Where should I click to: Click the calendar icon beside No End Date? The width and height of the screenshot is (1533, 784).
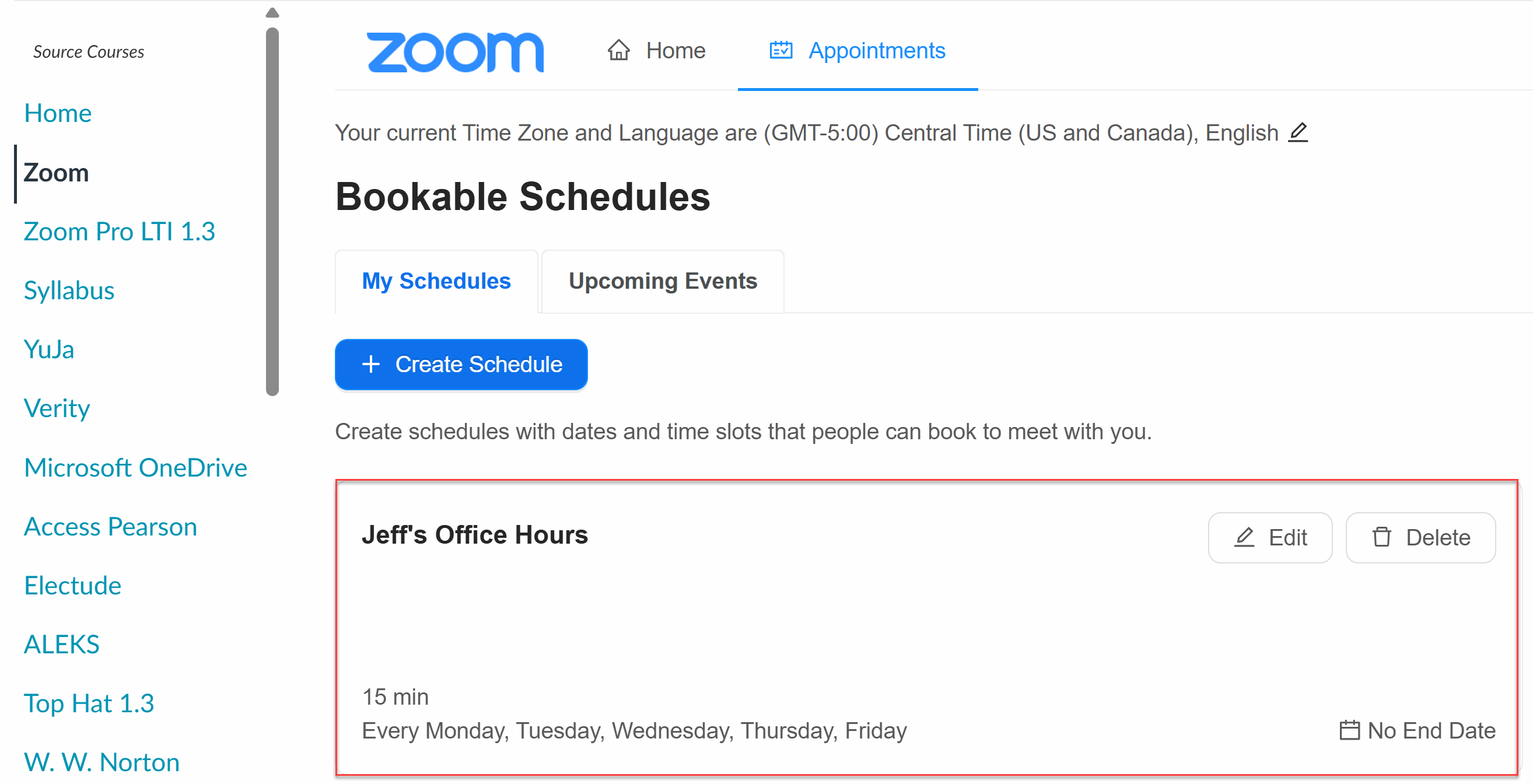tap(1350, 730)
